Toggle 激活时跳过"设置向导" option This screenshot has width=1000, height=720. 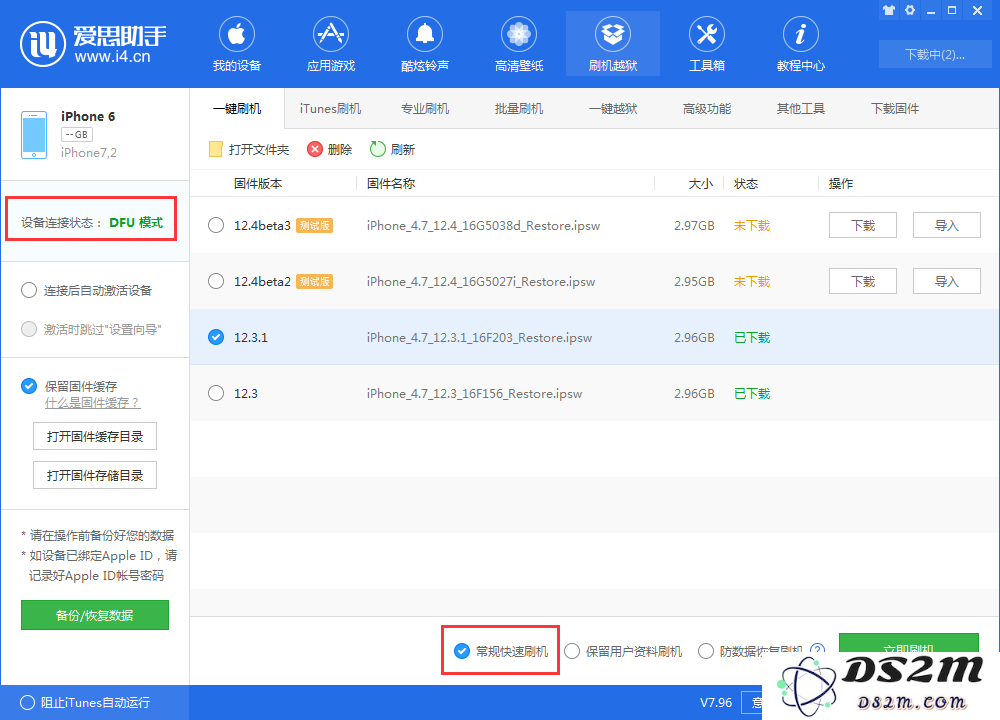[29, 329]
